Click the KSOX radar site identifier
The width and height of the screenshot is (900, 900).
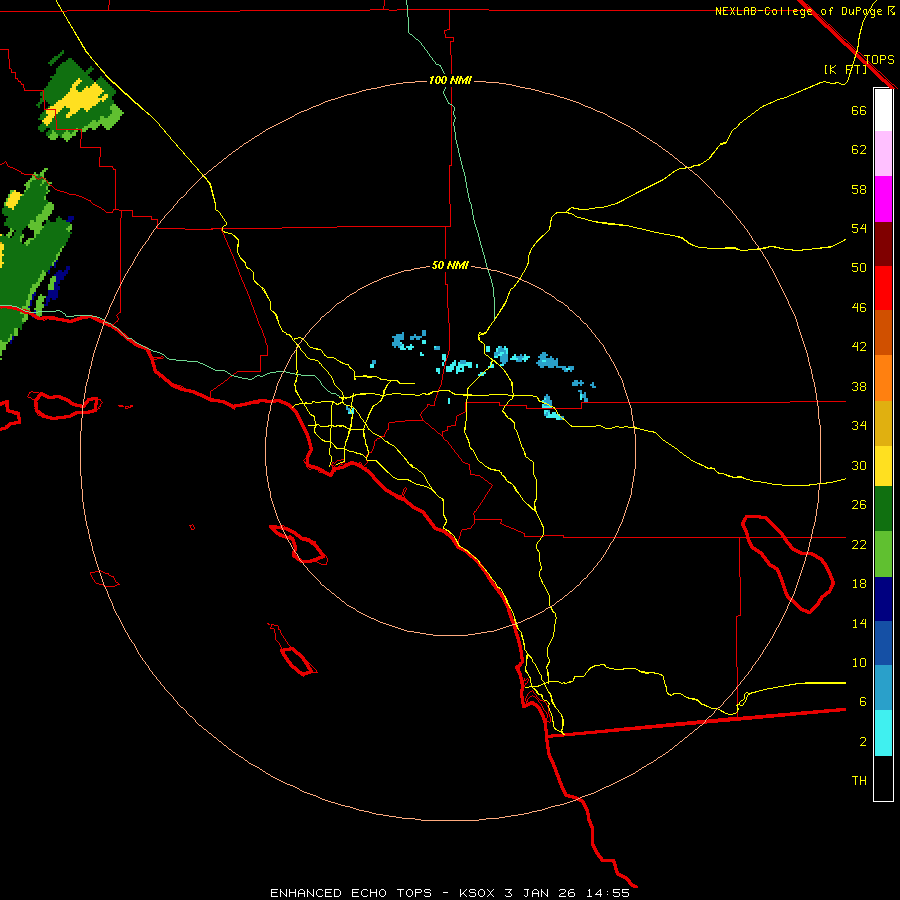[x=476, y=893]
